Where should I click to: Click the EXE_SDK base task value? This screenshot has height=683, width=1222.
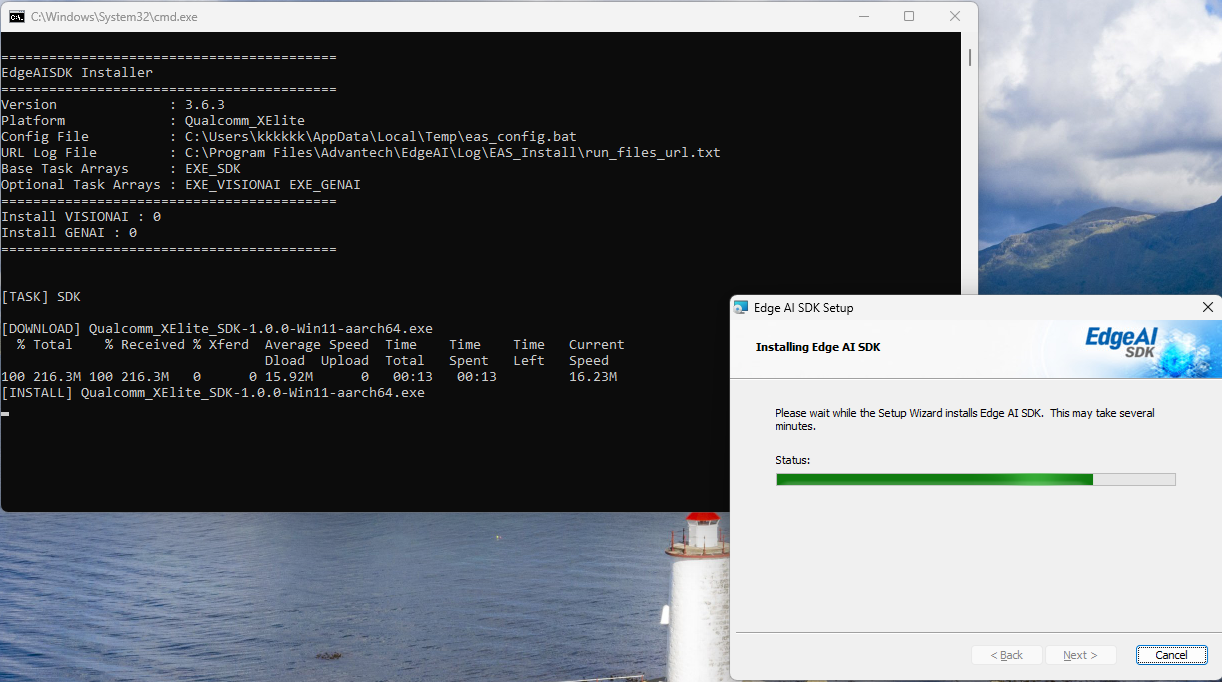[x=213, y=168]
